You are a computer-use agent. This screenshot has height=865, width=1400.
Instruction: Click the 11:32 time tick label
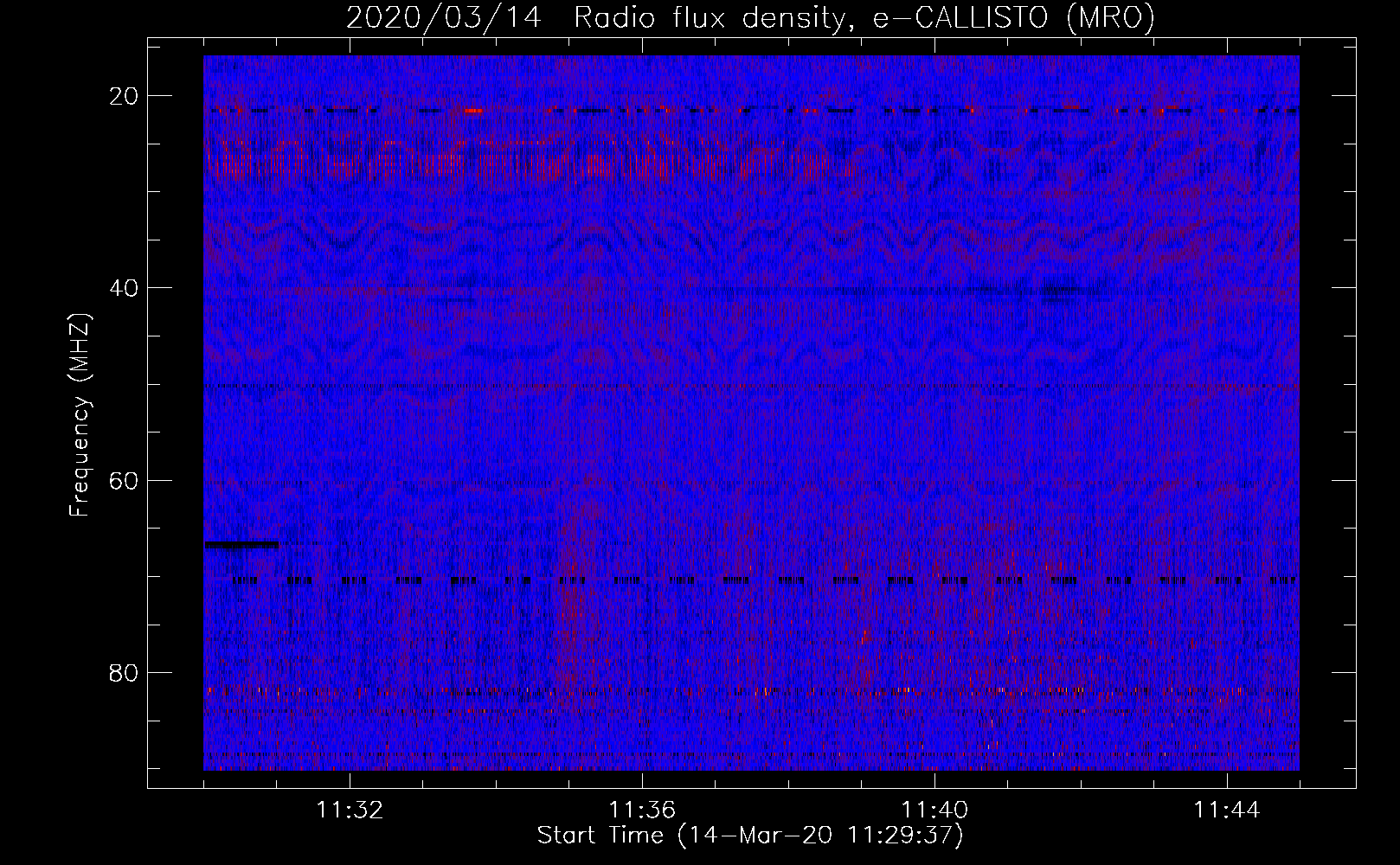(350, 811)
